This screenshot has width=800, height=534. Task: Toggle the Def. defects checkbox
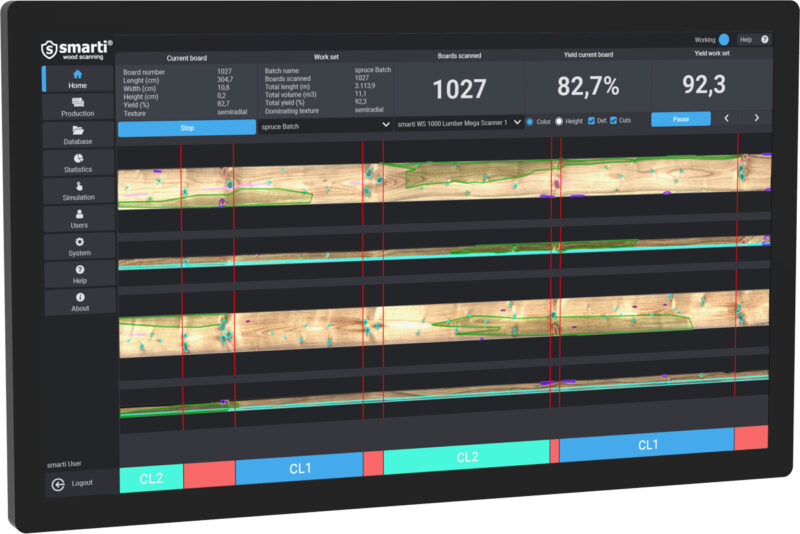pos(591,121)
